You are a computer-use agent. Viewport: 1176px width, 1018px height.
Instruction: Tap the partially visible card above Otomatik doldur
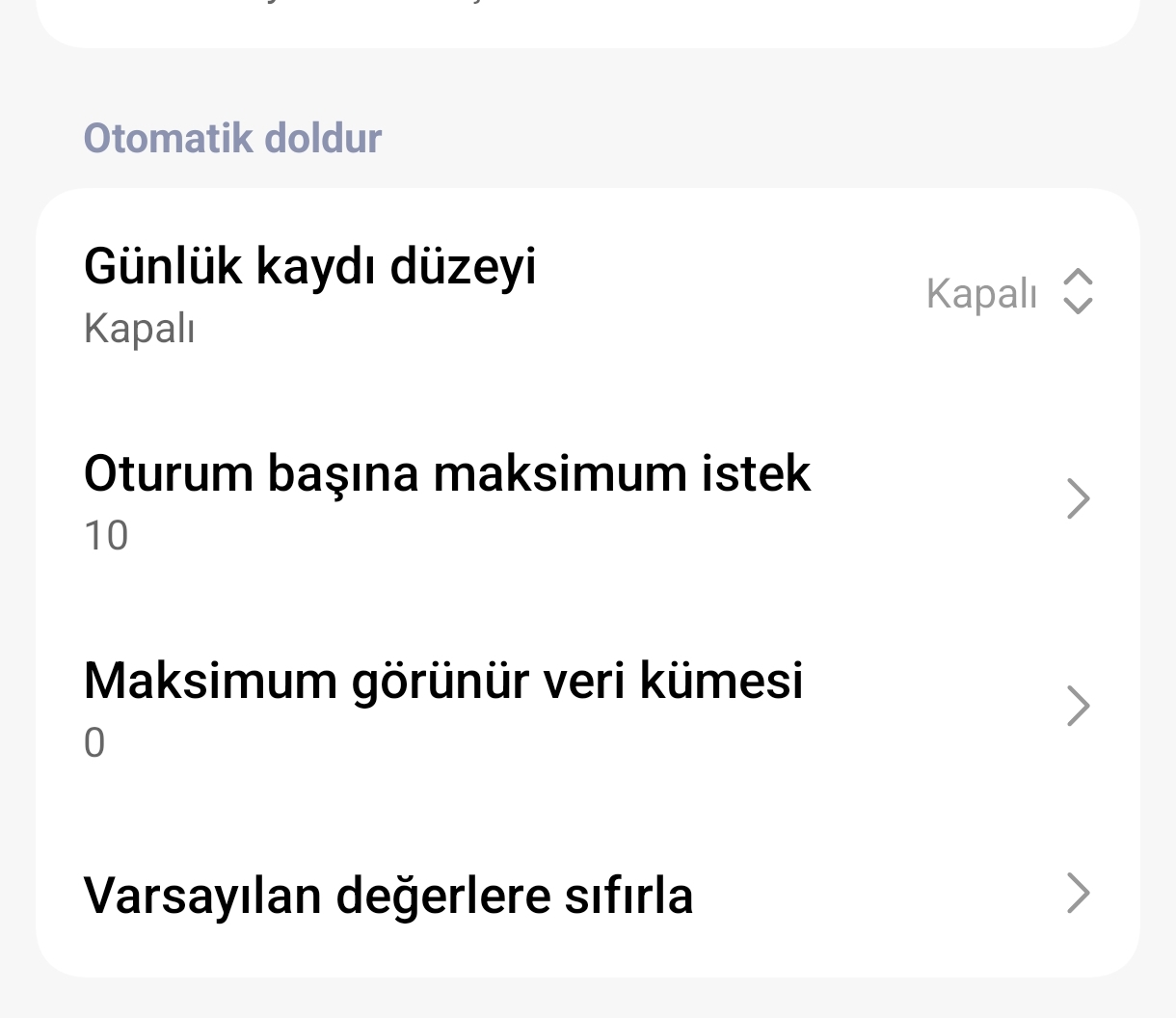[588, 23]
